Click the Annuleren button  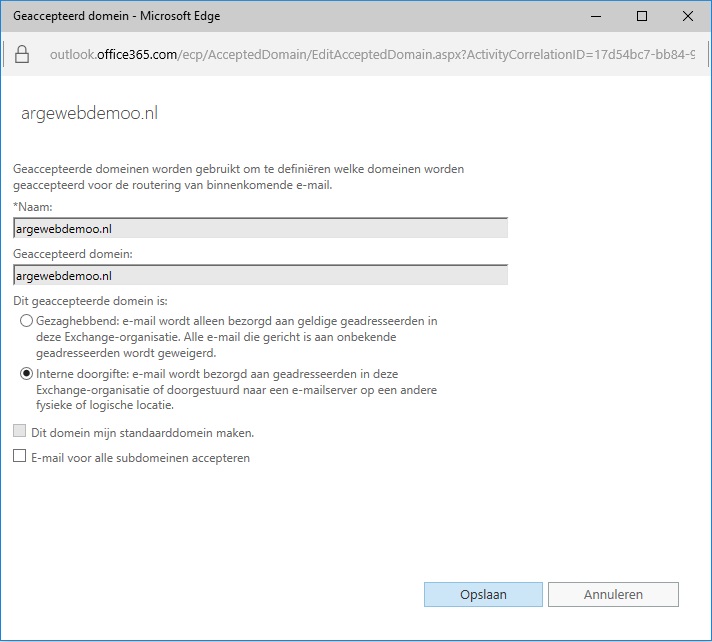pyautogui.click(x=613, y=594)
